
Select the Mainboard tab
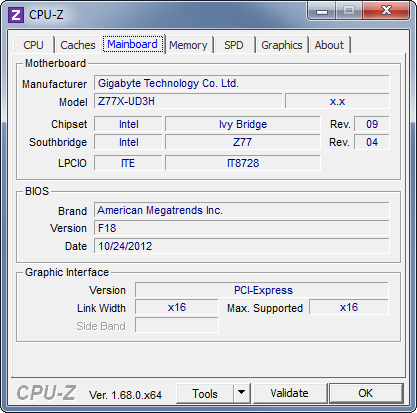tap(133, 44)
